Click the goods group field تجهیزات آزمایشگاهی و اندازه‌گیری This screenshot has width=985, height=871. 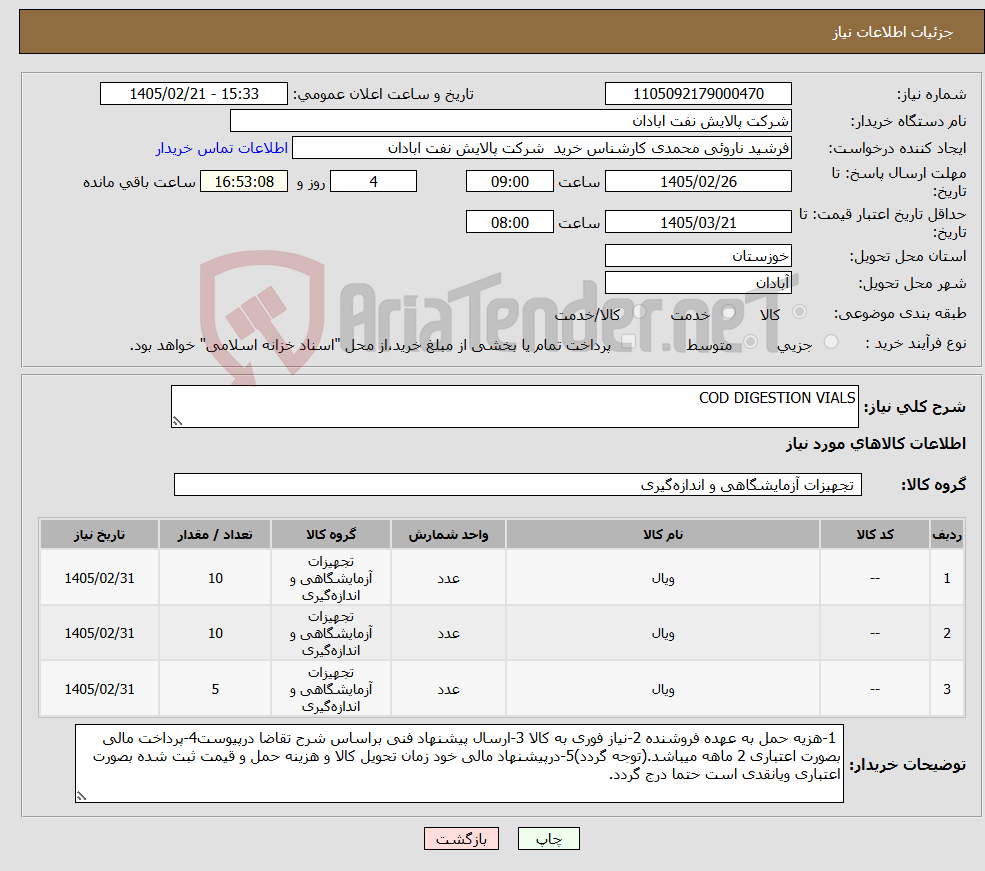tap(518, 485)
